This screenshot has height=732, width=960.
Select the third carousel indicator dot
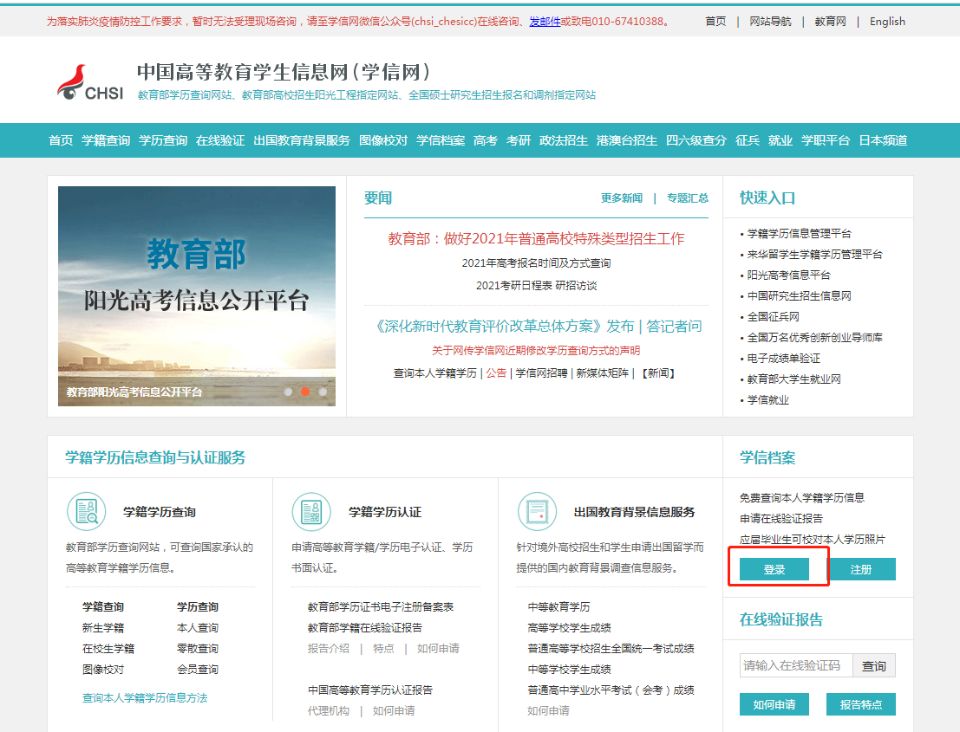click(x=322, y=392)
